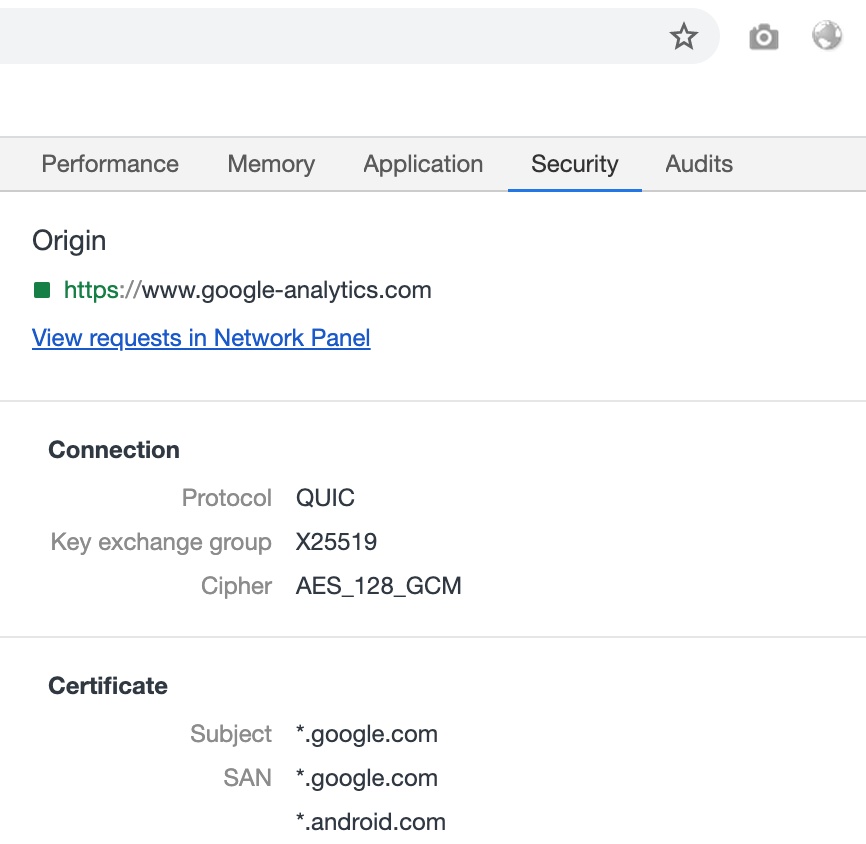Click the Connection section heading
866x844 pixels.
(x=113, y=450)
